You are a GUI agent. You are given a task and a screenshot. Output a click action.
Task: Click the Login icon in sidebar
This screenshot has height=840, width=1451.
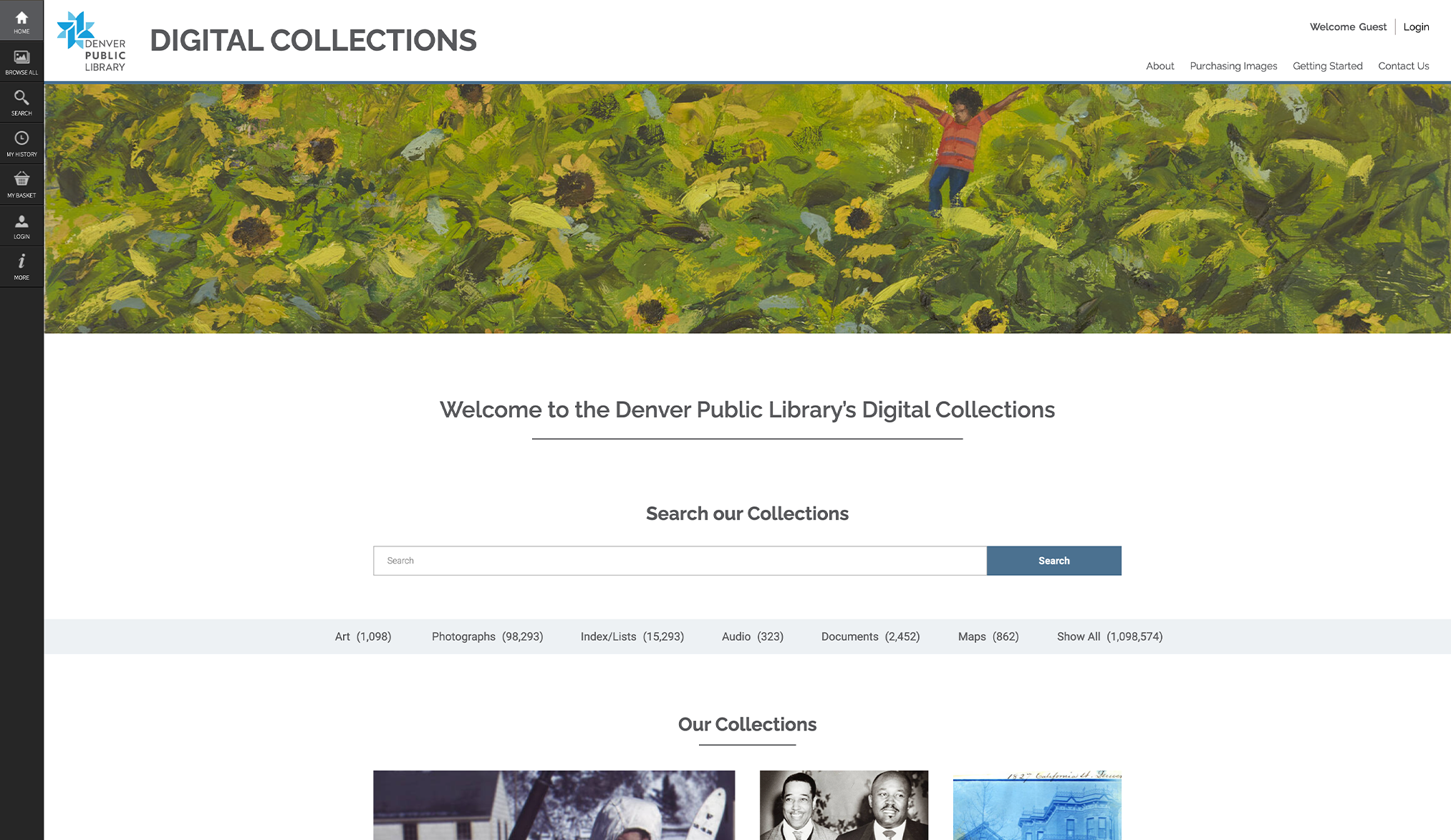coord(21,225)
